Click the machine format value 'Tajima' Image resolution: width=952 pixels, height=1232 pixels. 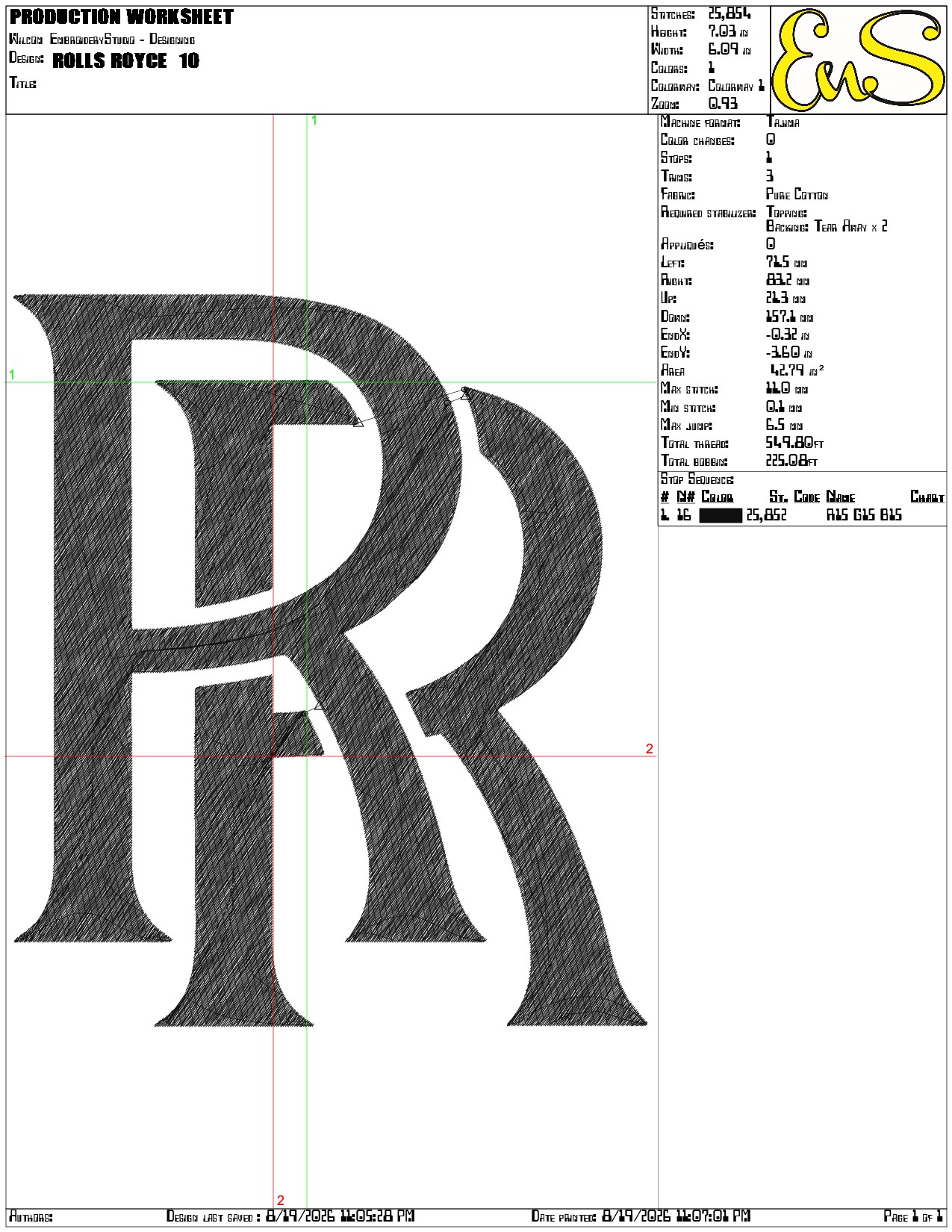(x=783, y=122)
